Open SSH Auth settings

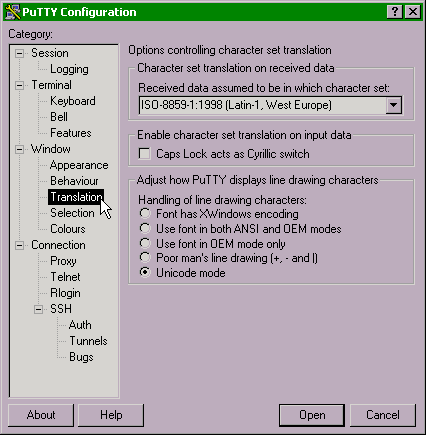pyautogui.click(x=80, y=325)
